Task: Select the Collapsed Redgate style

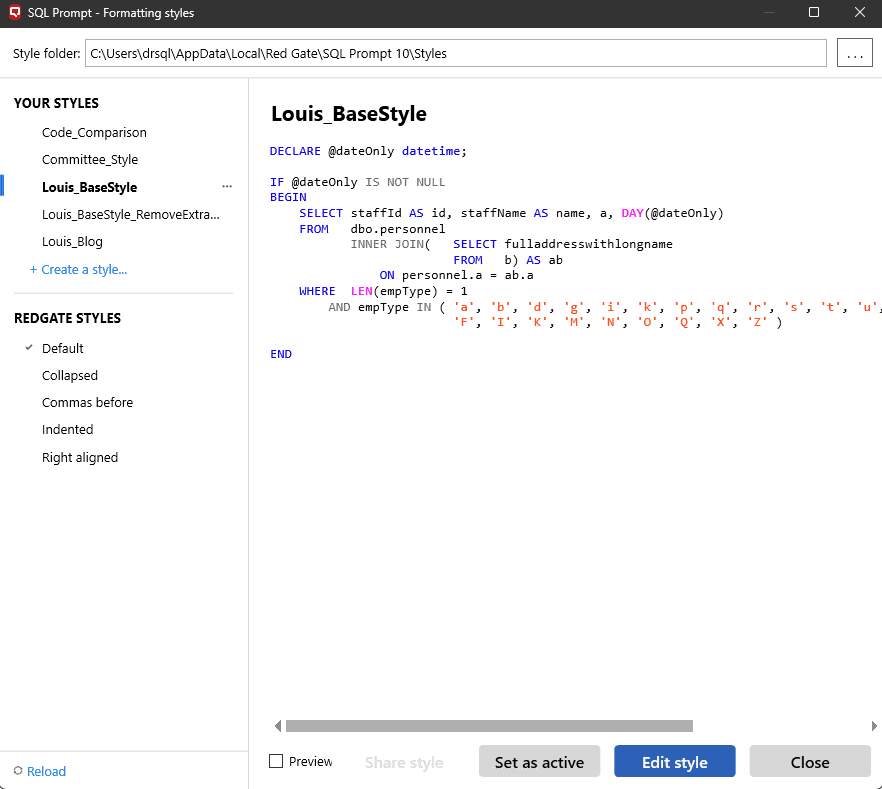Action: click(69, 375)
